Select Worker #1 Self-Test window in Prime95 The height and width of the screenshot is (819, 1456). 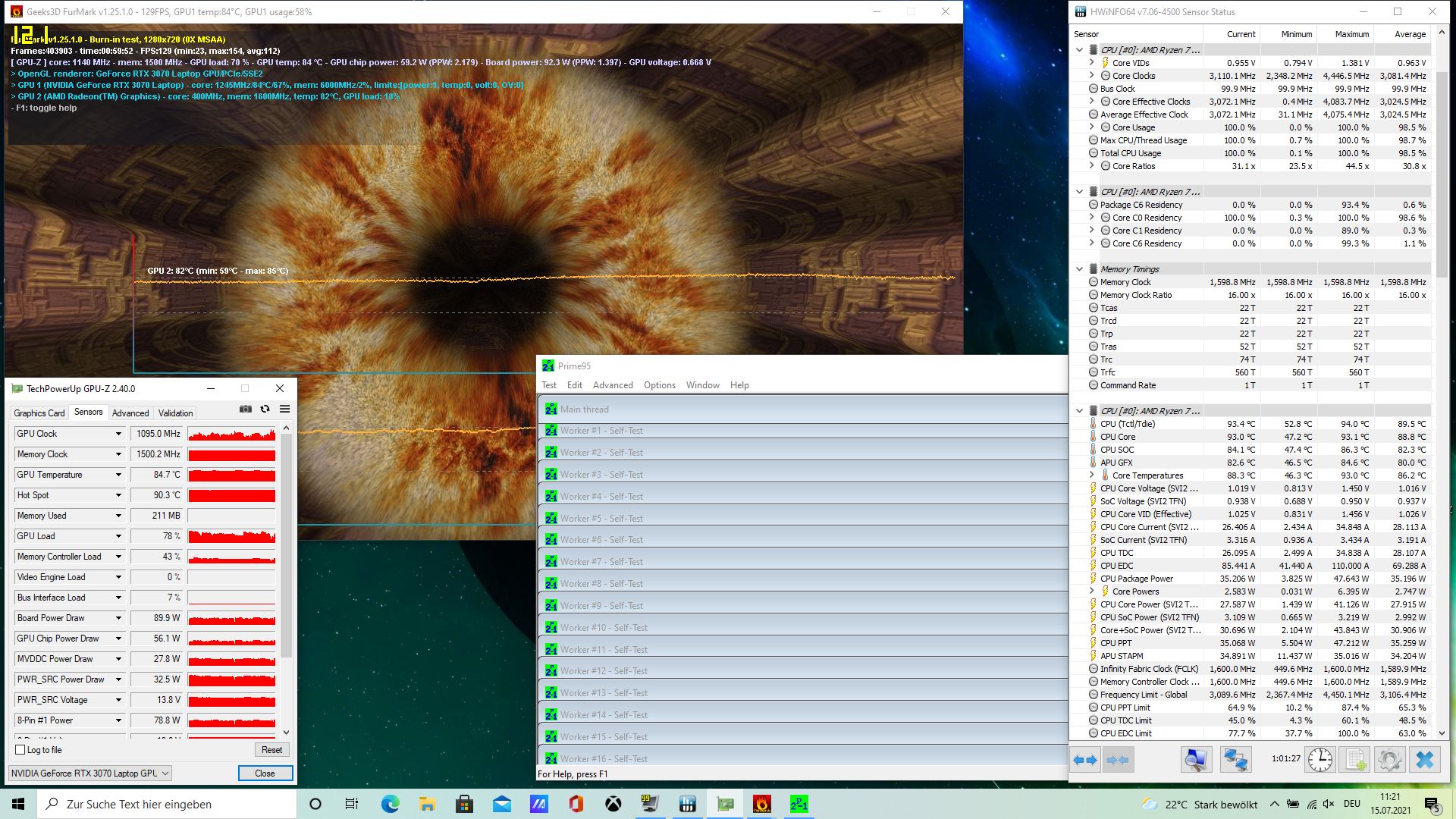click(x=803, y=431)
